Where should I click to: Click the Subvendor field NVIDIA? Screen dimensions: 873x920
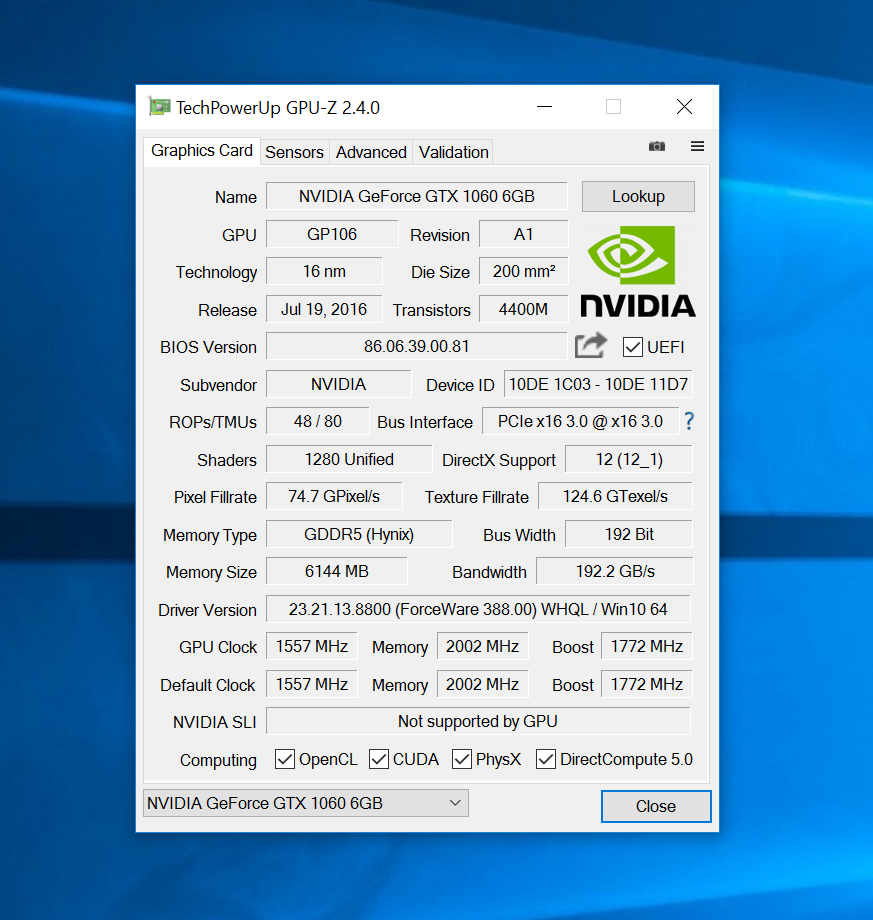click(x=339, y=384)
